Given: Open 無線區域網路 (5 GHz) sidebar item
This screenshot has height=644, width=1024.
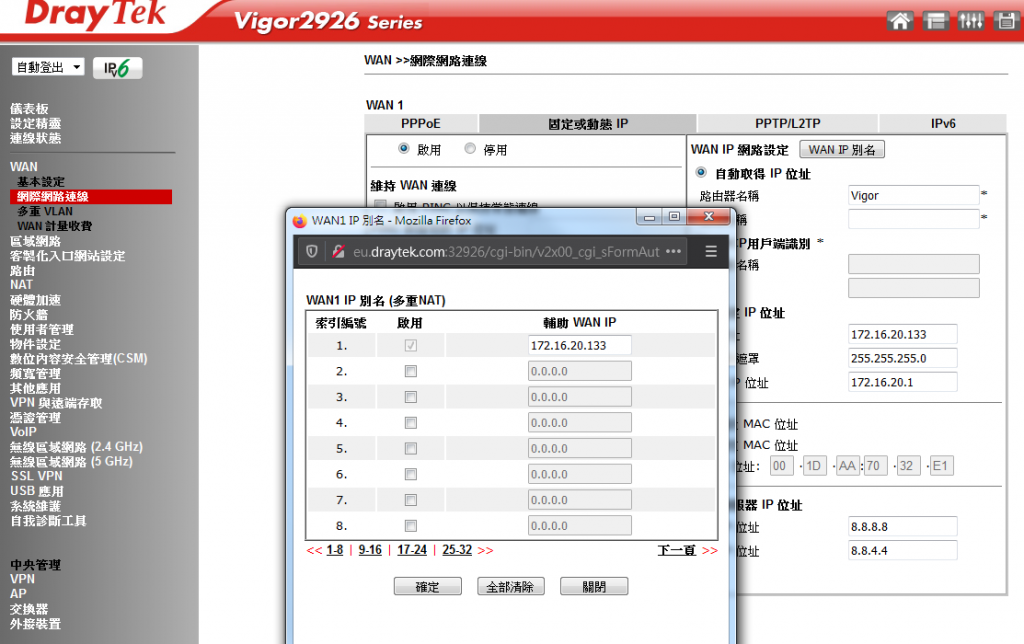Looking at the screenshot, I should point(71,462).
